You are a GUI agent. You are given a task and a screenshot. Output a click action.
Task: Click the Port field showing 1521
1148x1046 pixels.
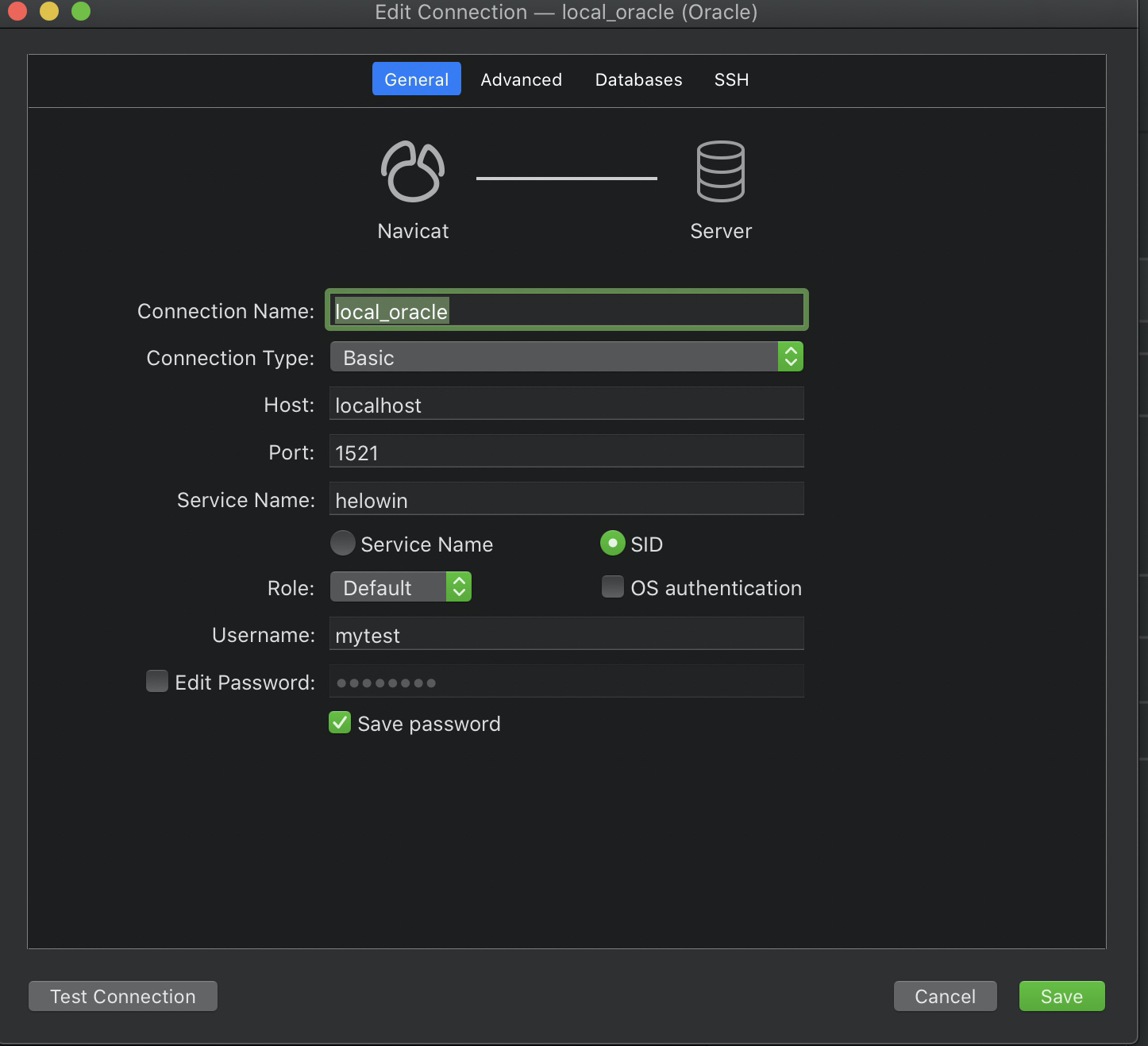click(x=567, y=452)
